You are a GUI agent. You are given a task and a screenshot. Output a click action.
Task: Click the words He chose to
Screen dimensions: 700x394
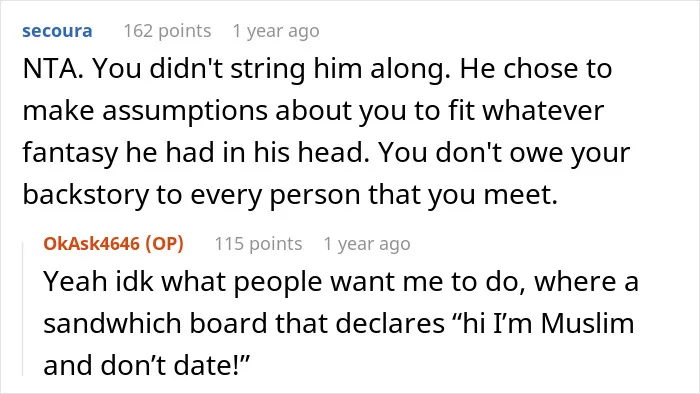tap(536, 69)
